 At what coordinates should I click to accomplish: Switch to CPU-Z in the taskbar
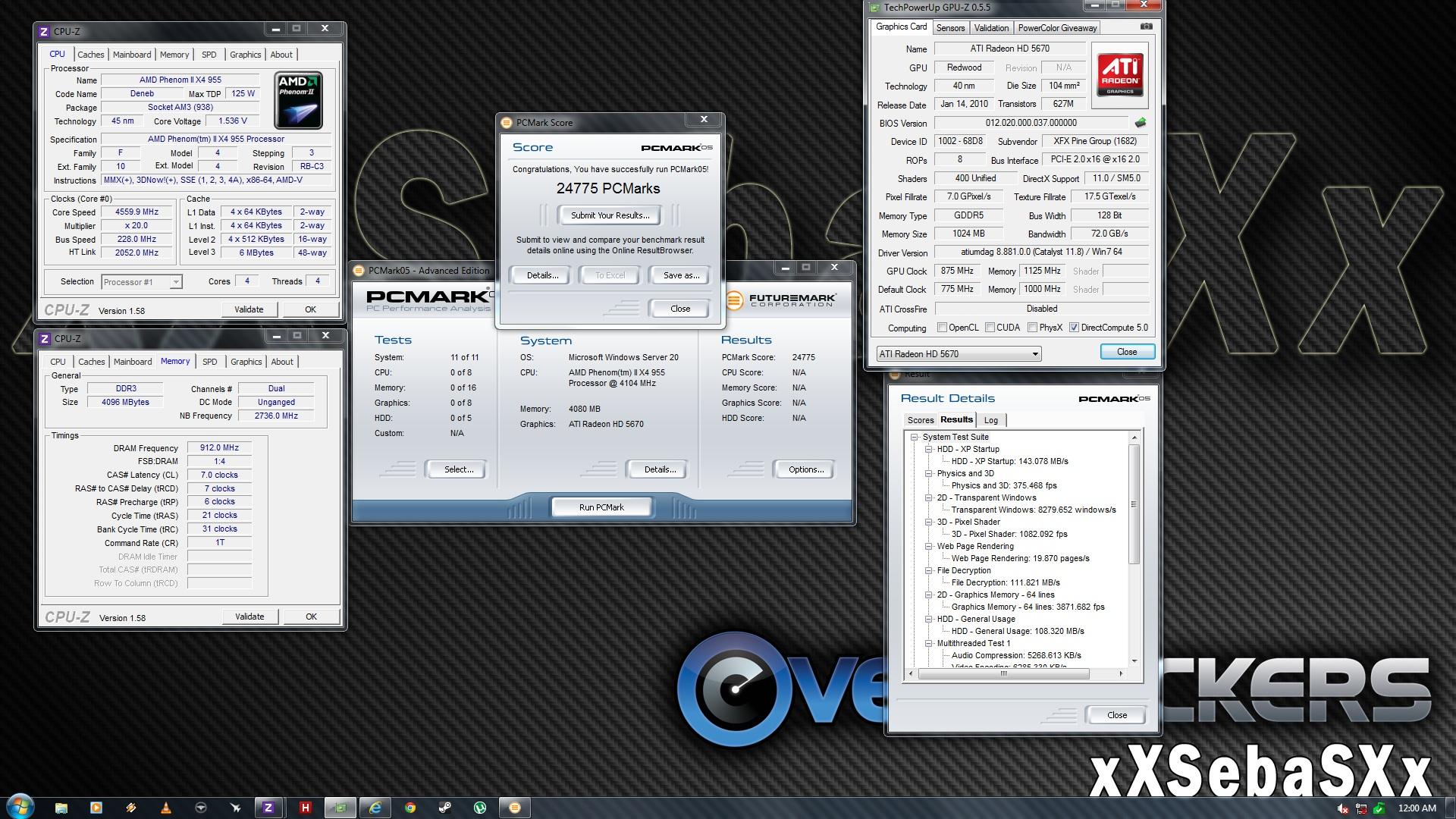268,808
